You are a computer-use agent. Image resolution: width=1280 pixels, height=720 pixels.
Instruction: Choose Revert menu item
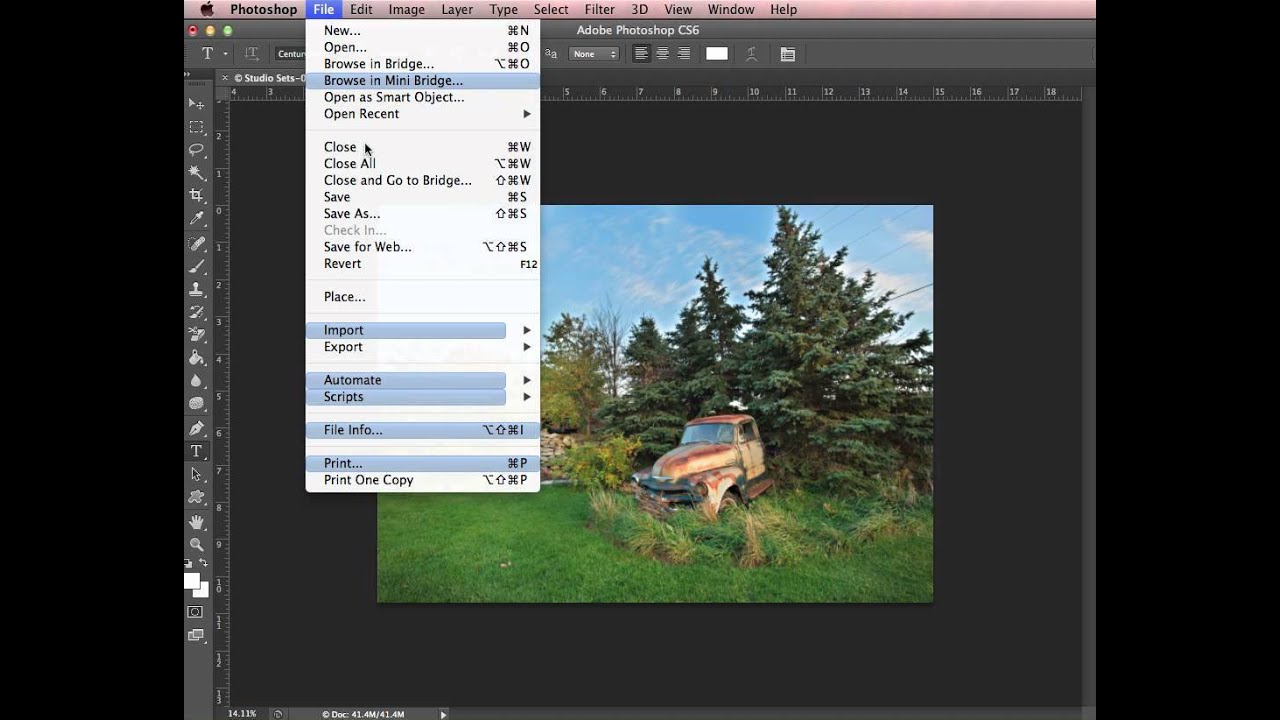(422, 264)
